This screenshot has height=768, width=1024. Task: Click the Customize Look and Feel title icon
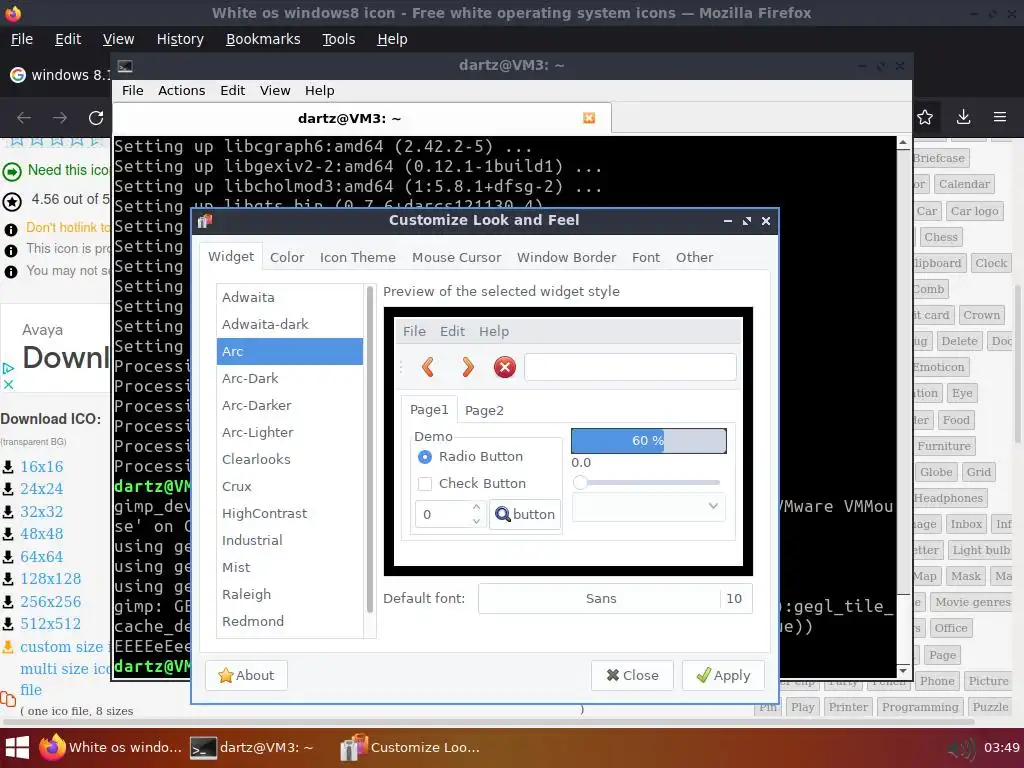pyautogui.click(x=205, y=221)
